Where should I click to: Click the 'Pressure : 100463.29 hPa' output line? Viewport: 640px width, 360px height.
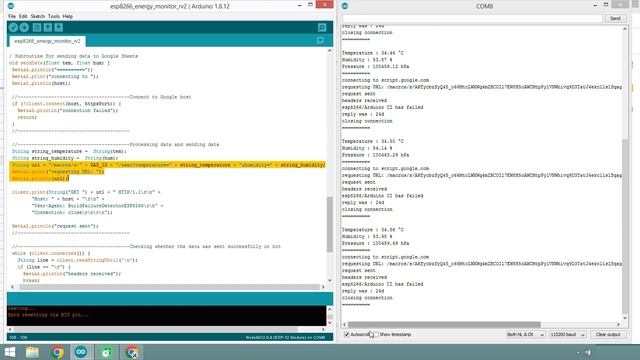coord(376,155)
